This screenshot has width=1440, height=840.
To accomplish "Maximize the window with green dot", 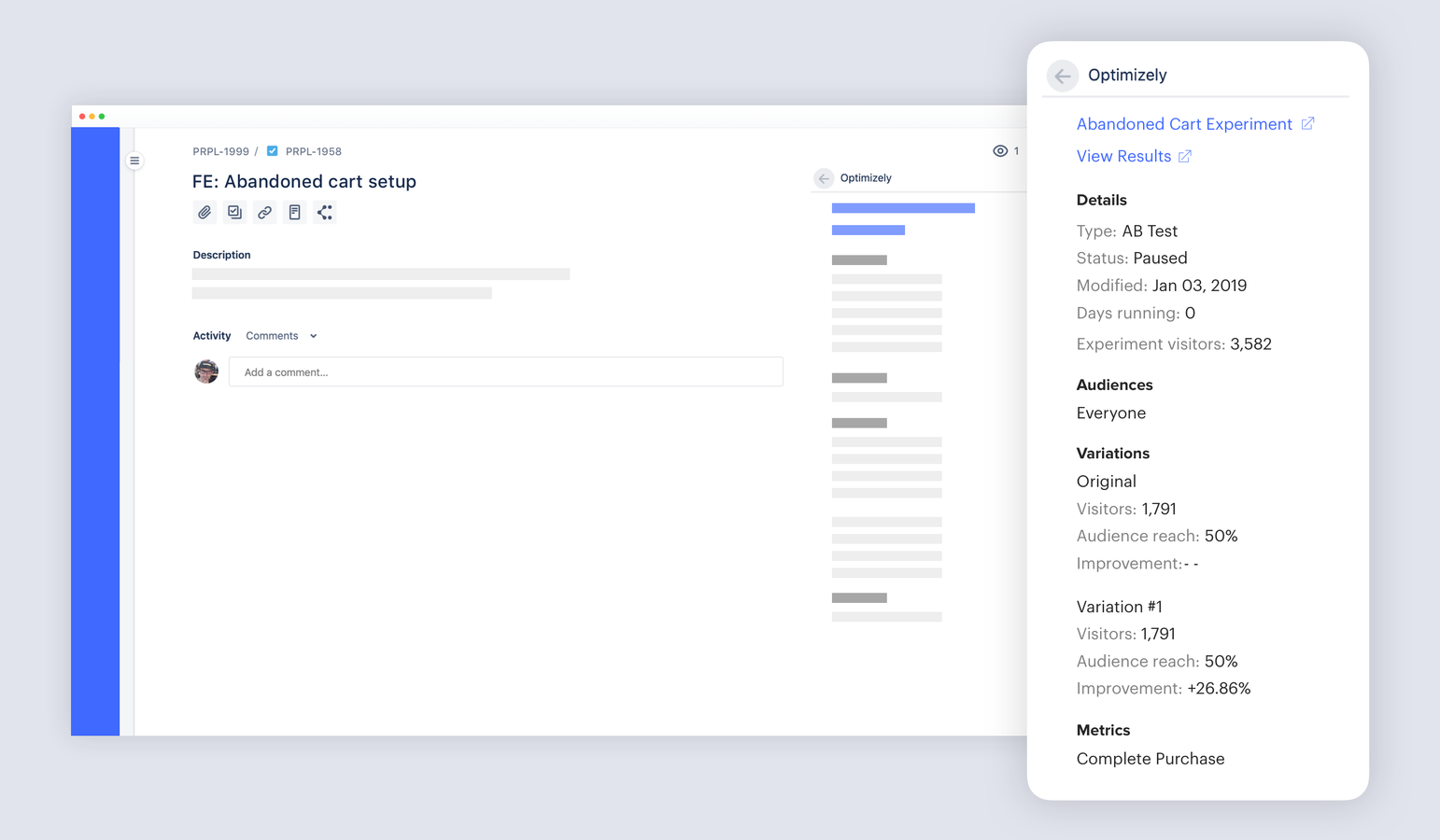I will click(x=102, y=117).
